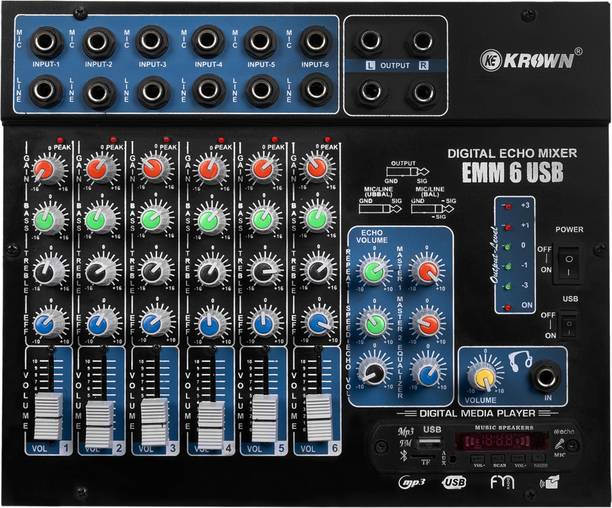This screenshot has height=508, width=612.
Task: Click the 'EMM 6 USB' model text
Action: pos(513,172)
